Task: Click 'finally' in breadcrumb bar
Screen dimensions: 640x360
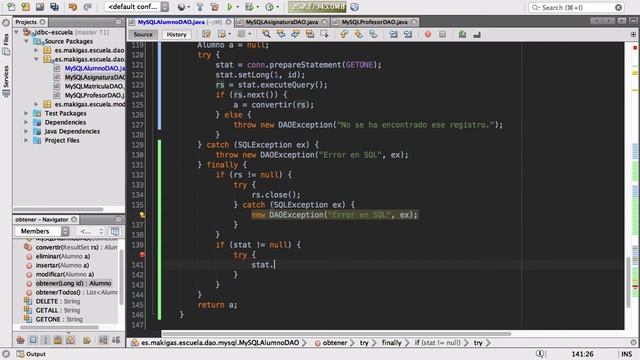Action: [x=391, y=343]
